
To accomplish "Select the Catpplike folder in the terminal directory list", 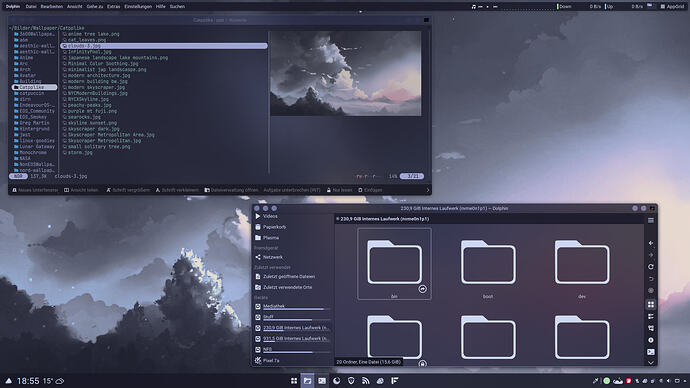I will 34,87.
